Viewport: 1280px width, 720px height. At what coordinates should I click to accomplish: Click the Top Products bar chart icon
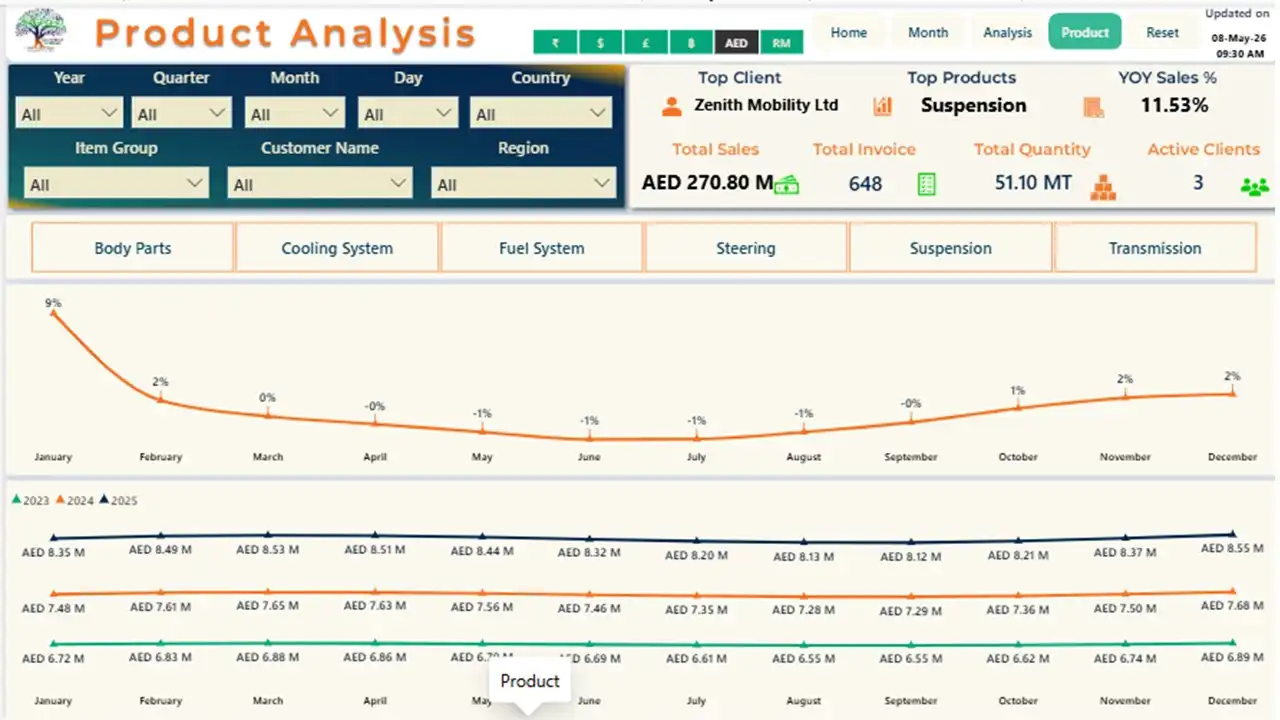(x=882, y=106)
